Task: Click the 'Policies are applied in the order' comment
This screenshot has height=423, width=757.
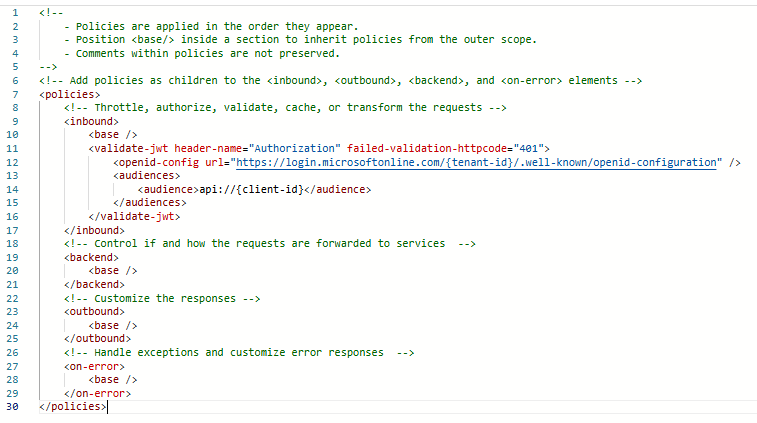Action: [x=211, y=27]
